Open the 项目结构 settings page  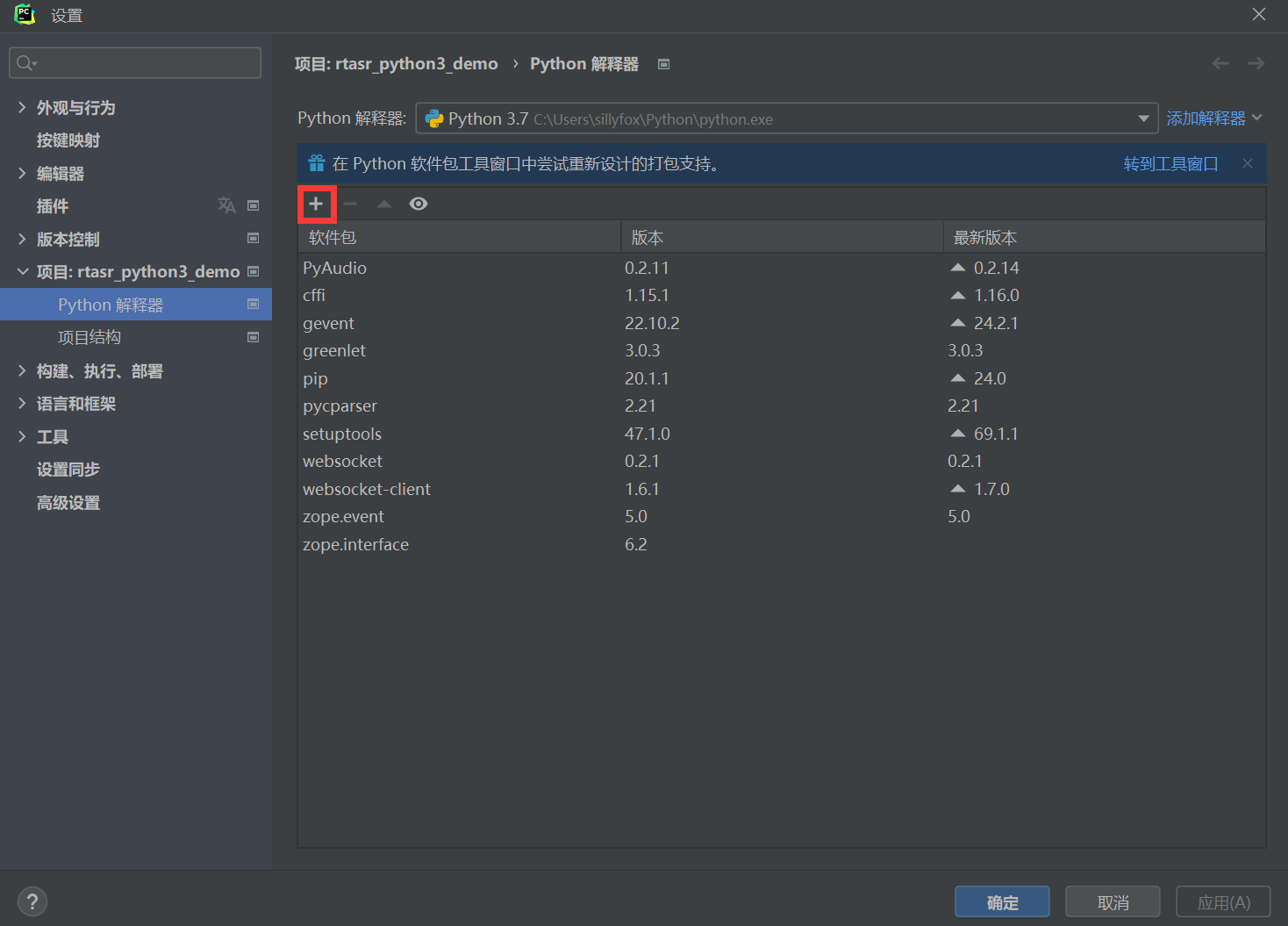[89, 338]
